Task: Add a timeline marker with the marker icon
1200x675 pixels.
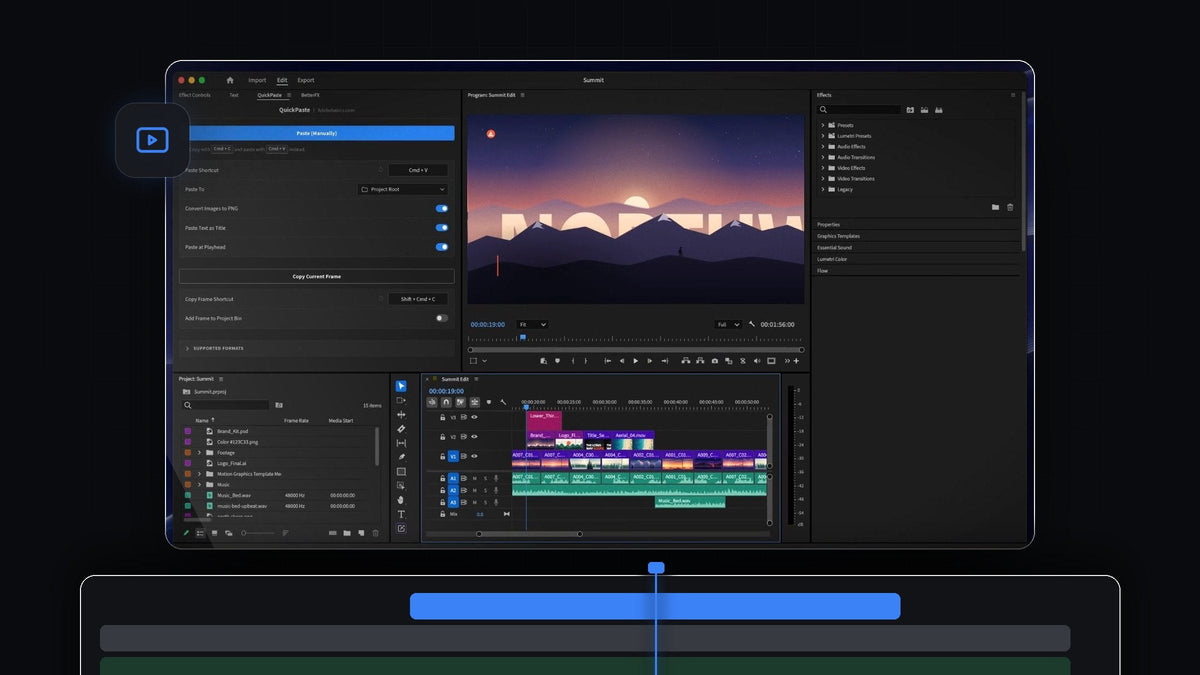Action: pyautogui.click(x=489, y=402)
